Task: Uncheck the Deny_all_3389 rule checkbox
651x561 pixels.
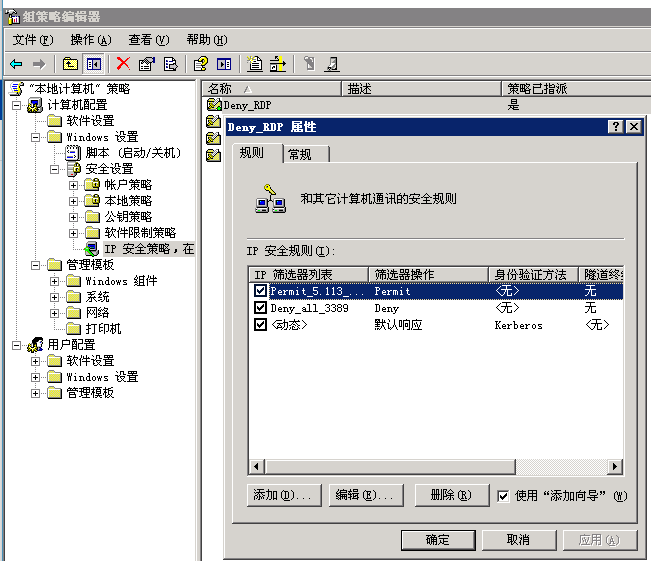Action: pyautogui.click(x=260, y=308)
